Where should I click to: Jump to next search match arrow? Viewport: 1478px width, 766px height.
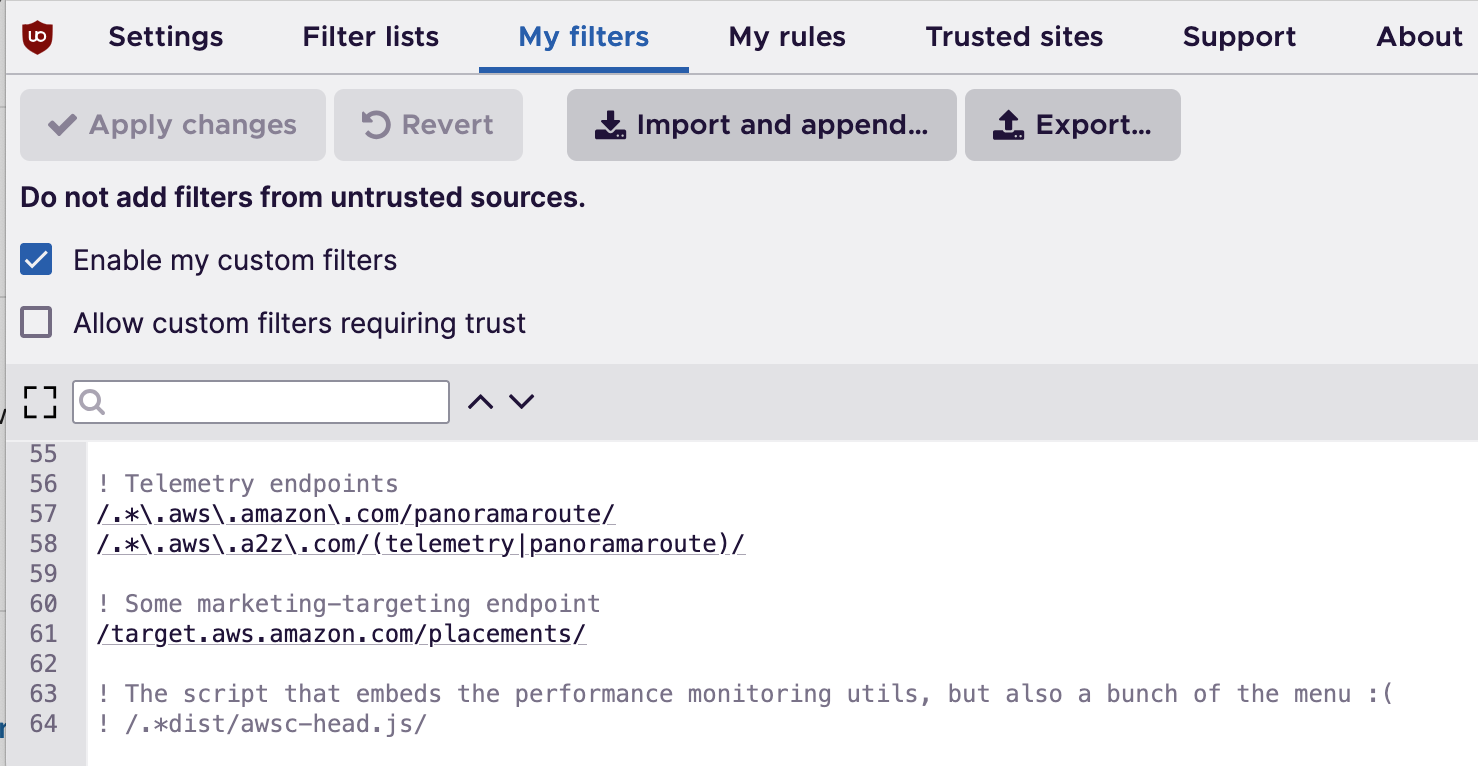pyautogui.click(x=522, y=402)
